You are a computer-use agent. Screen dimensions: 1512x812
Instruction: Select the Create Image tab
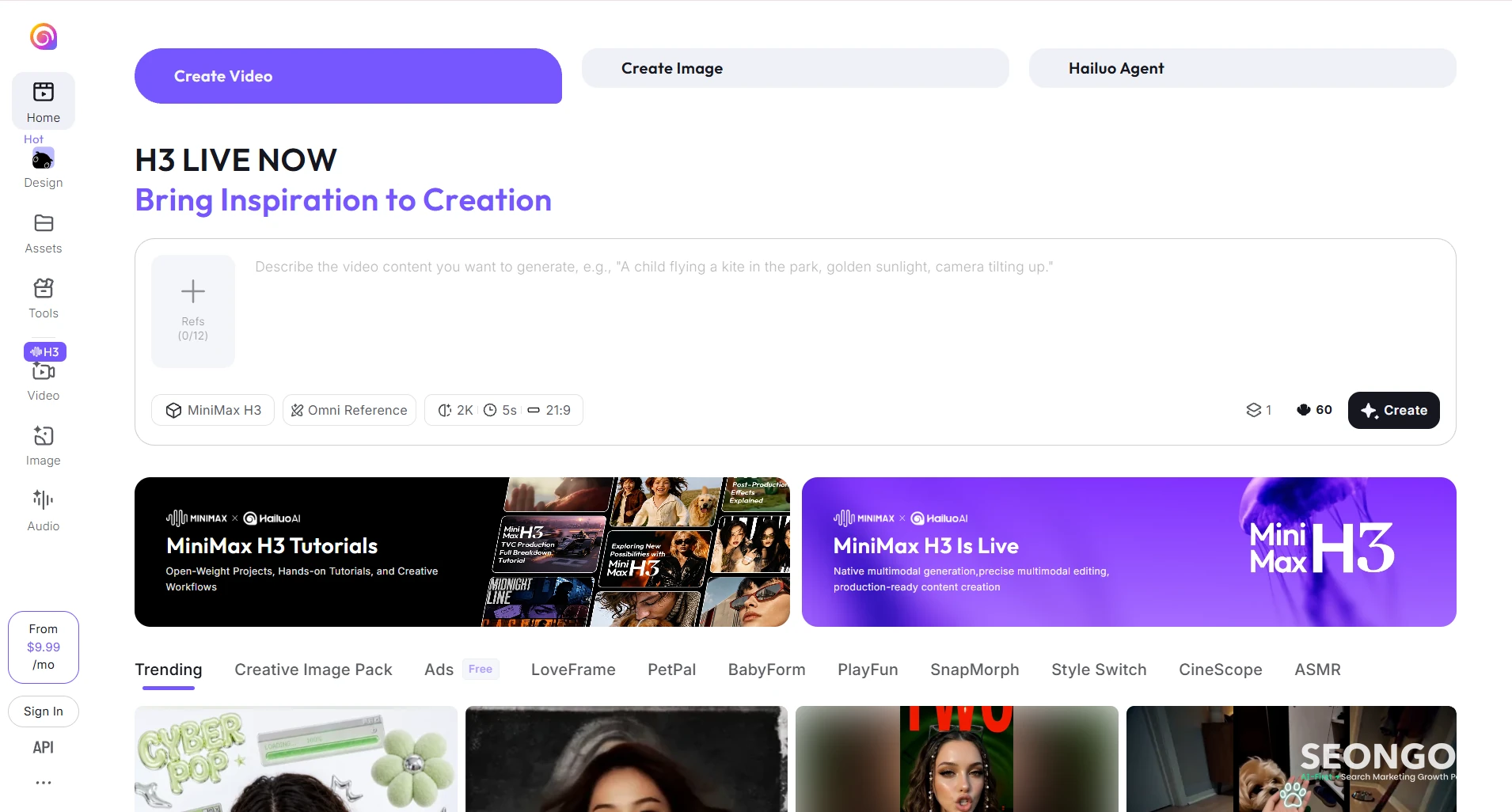[x=796, y=68]
